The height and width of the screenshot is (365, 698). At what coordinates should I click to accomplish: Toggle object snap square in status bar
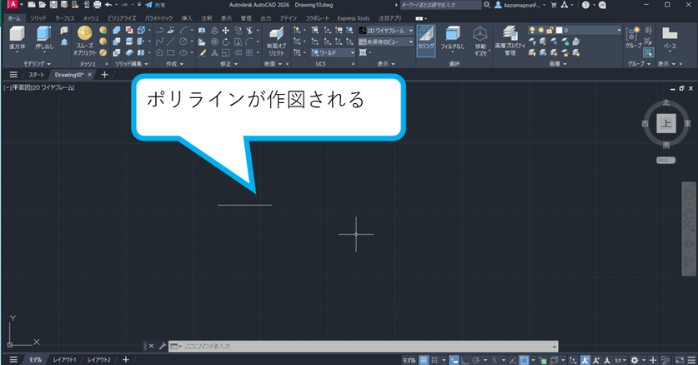click(x=524, y=360)
